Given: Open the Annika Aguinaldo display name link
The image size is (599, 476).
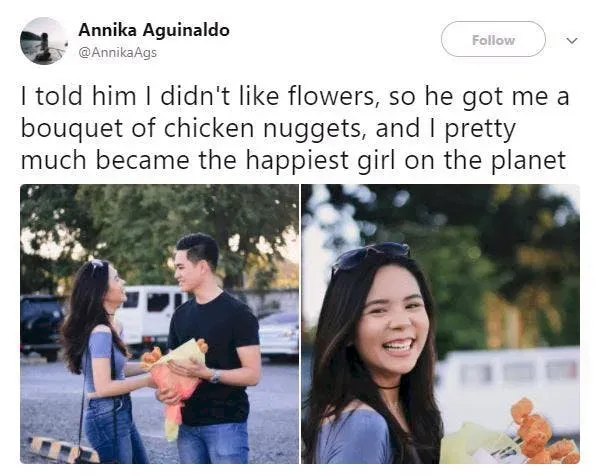Looking at the screenshot, I should (154, 30).
